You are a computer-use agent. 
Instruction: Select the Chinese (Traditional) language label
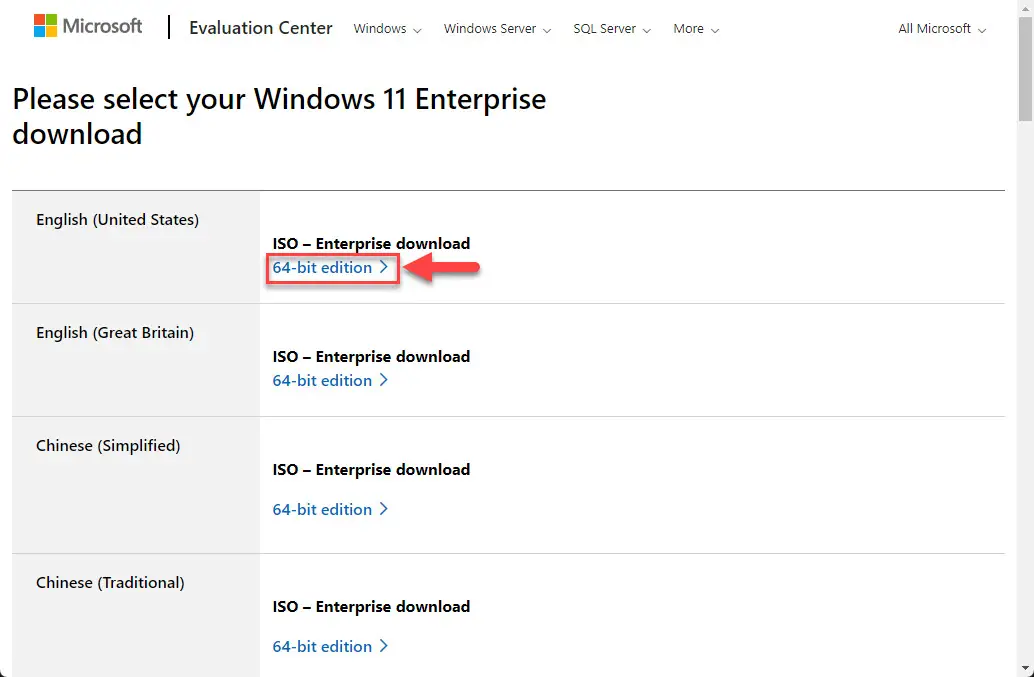point(110,583)
